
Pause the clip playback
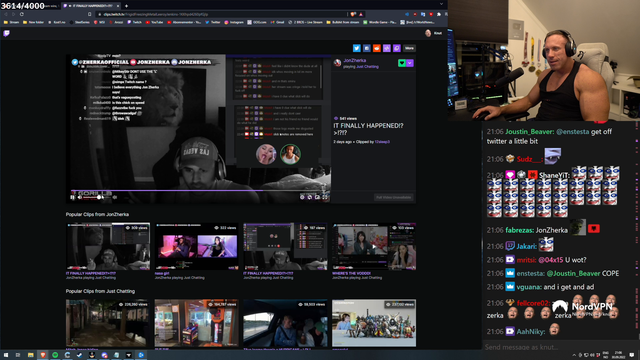pos(73,198)
